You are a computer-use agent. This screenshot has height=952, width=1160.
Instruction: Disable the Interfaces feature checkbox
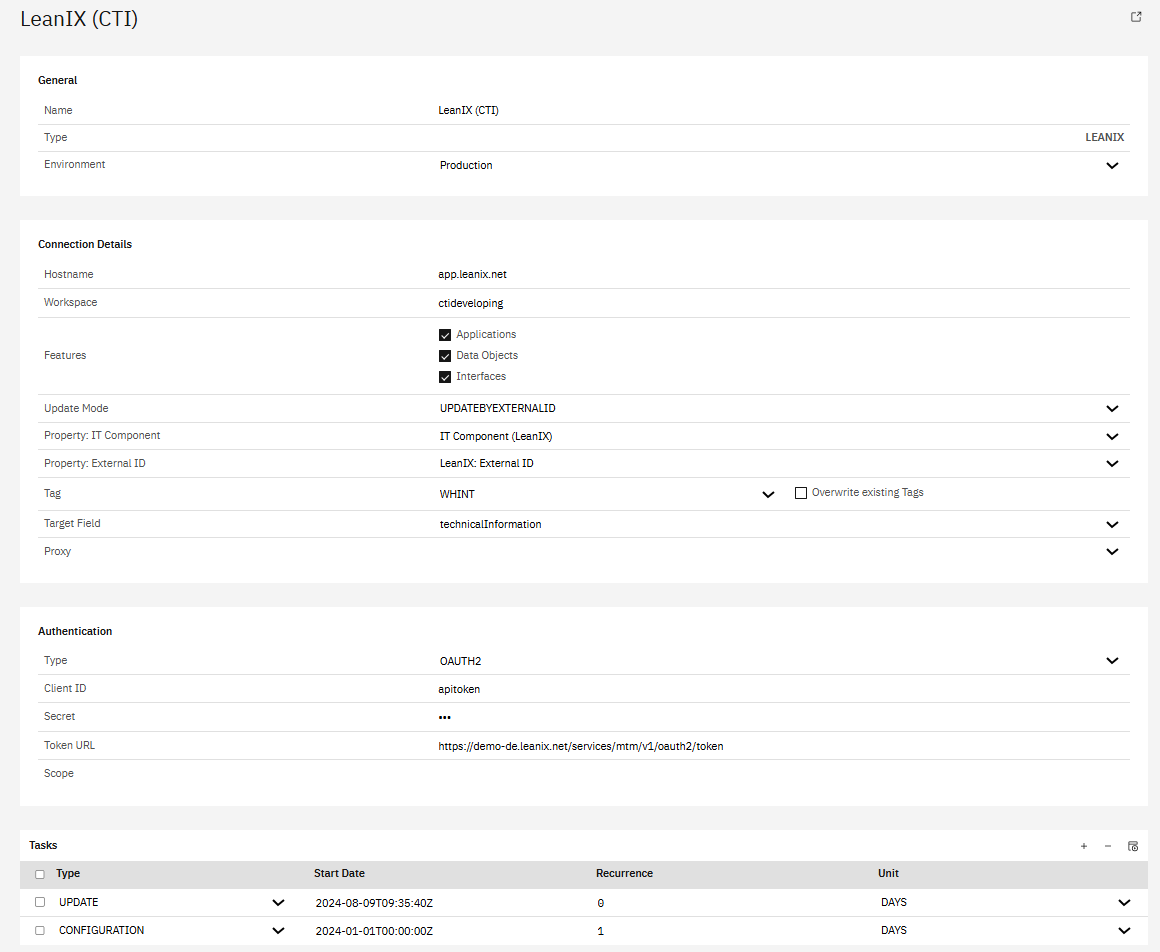tap(445, 377)
